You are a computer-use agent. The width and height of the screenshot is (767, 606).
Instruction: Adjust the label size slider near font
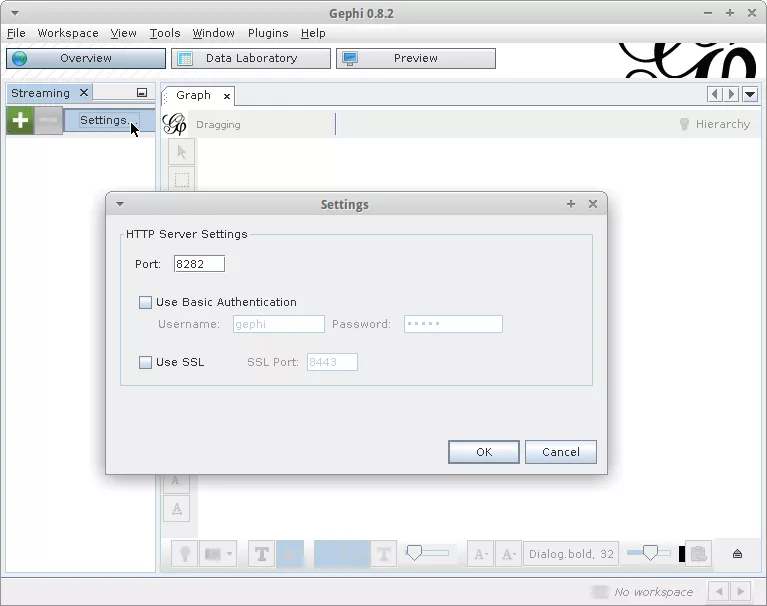[649, 553]
